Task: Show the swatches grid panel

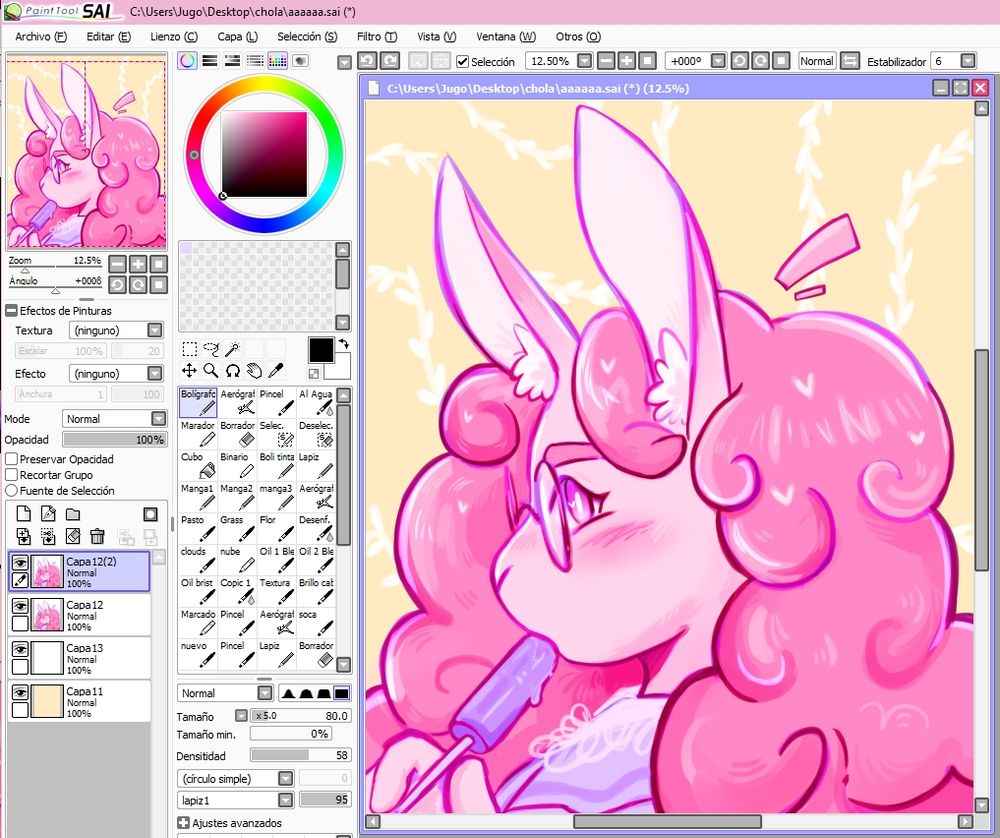Action: pos(277,61)
